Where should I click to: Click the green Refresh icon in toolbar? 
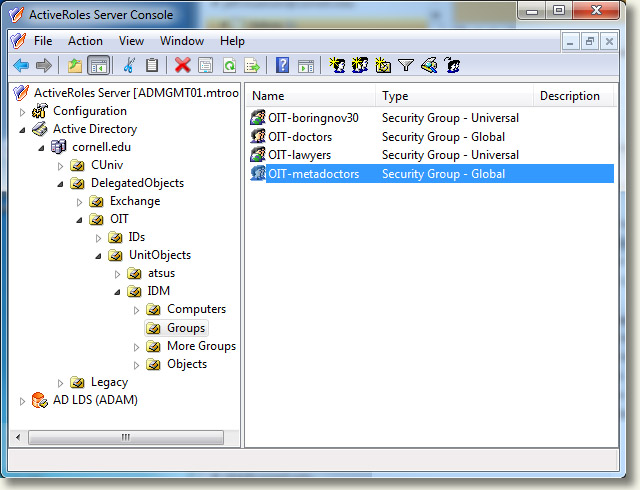(x=229, y=65)
